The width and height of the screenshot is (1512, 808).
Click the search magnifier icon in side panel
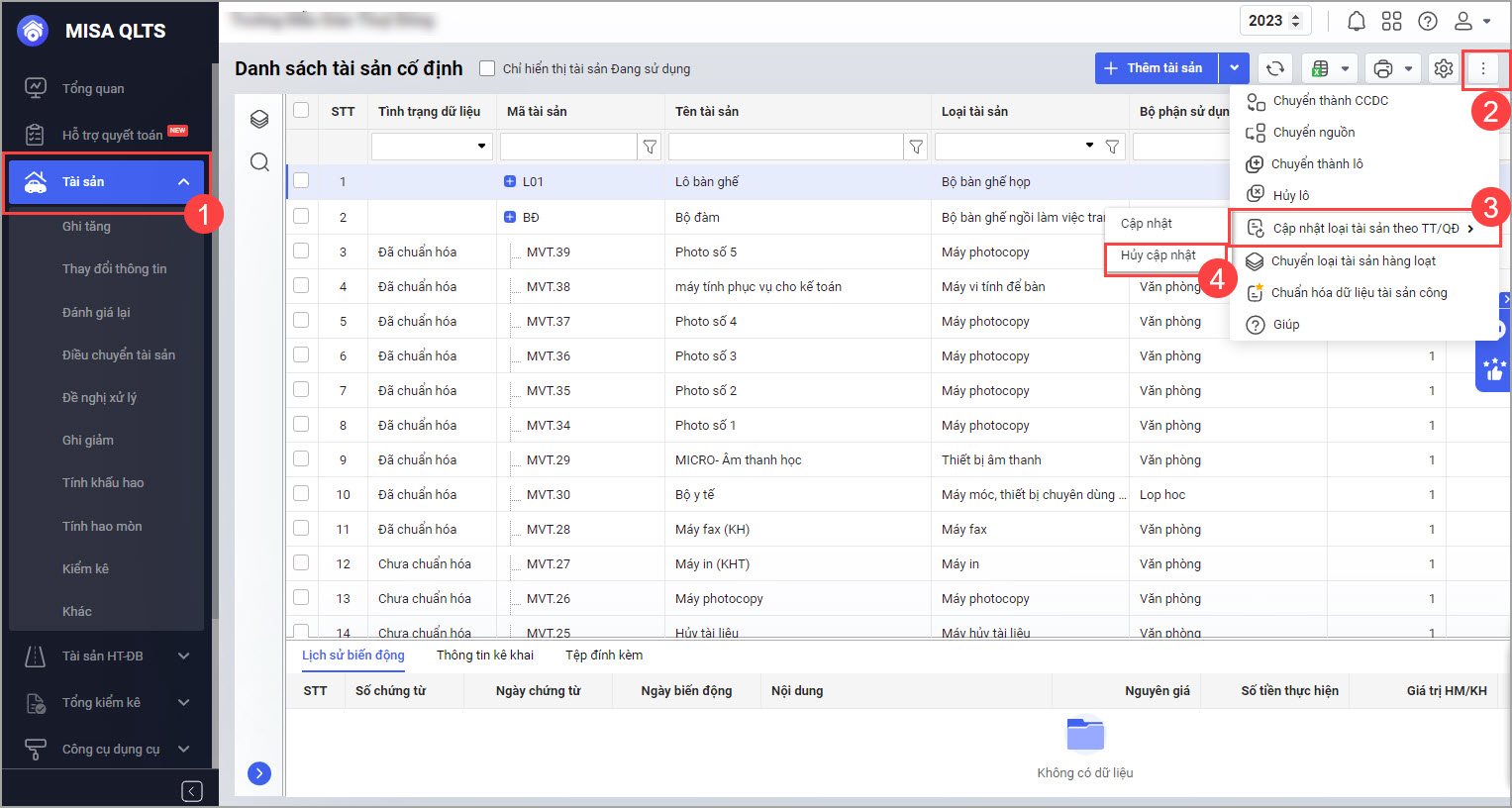click(259, 161)
